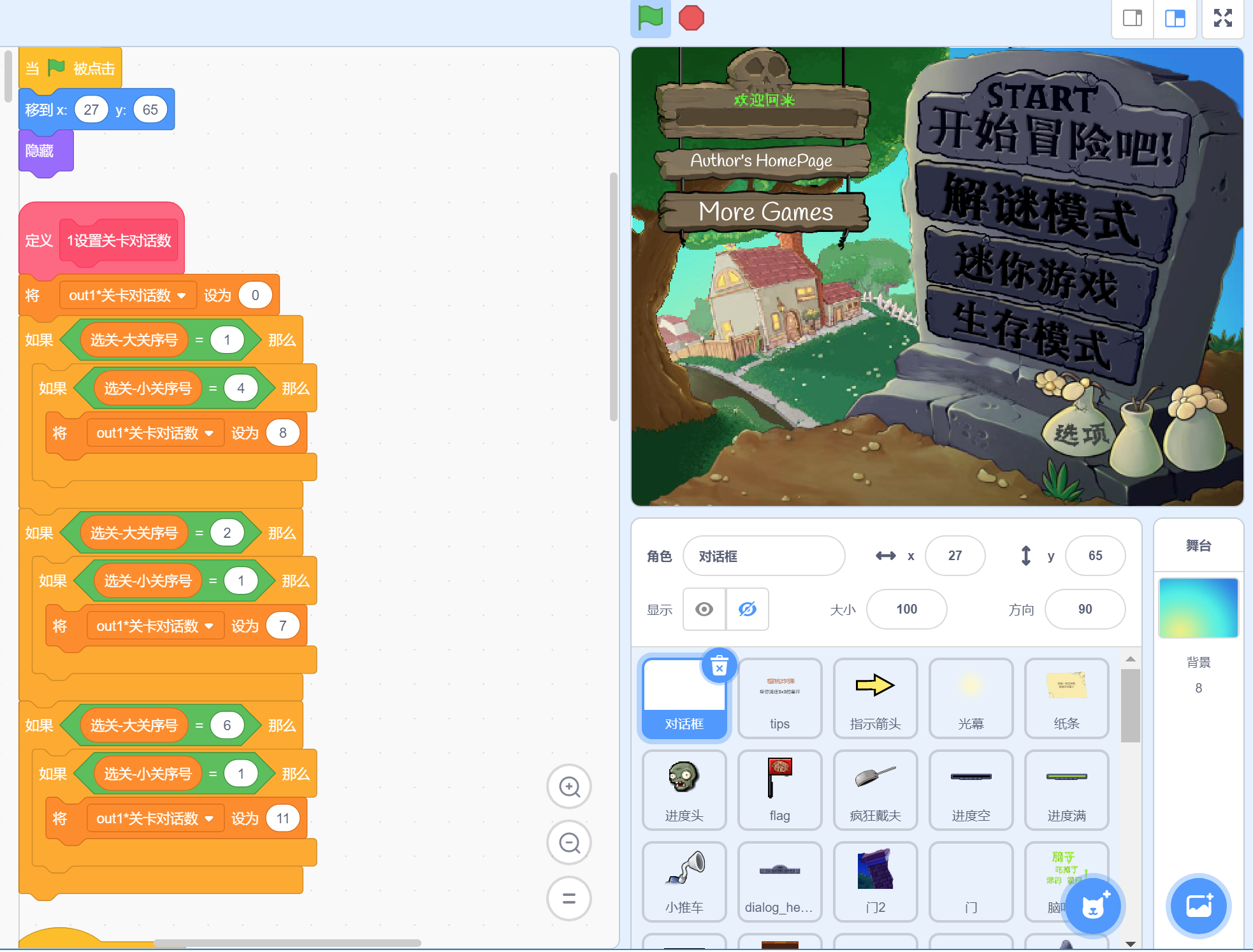
Task: Click the 定义 1设置关卡对话数 block
Action: [102, 240]
